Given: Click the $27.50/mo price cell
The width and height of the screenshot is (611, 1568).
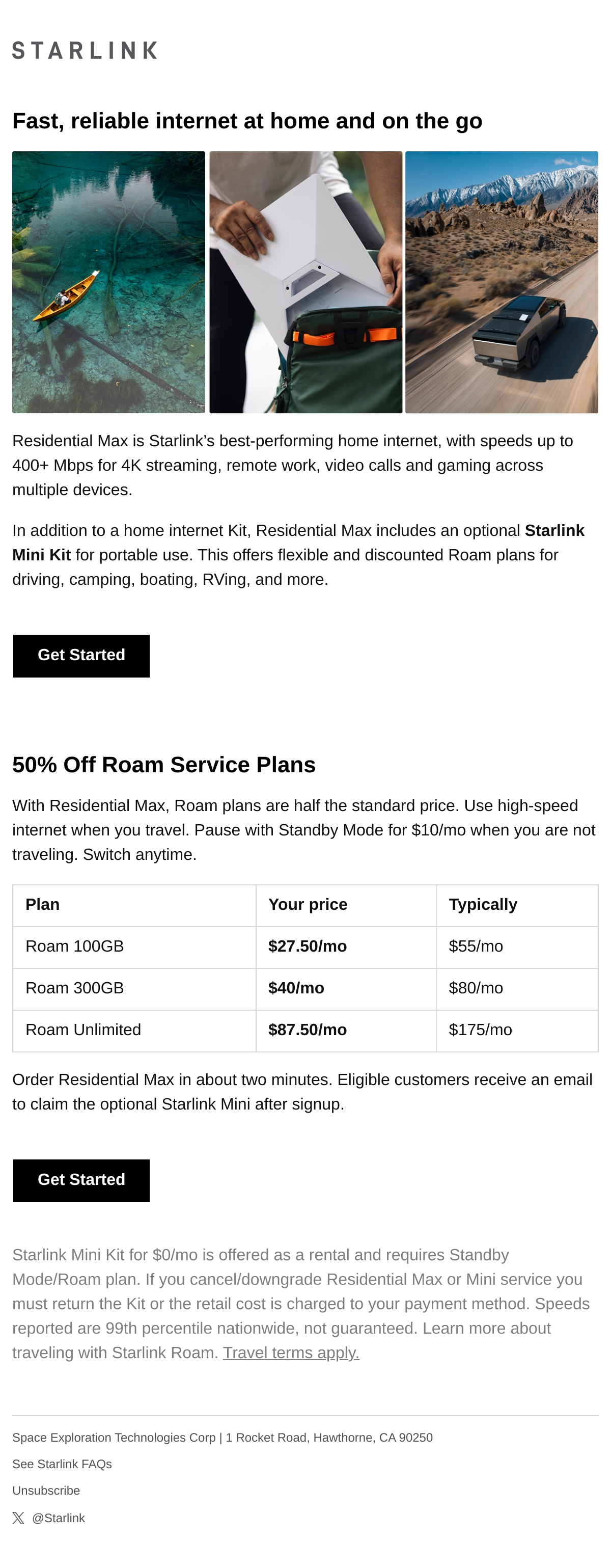Looking at the screenshot, I should tap(346, 947).
